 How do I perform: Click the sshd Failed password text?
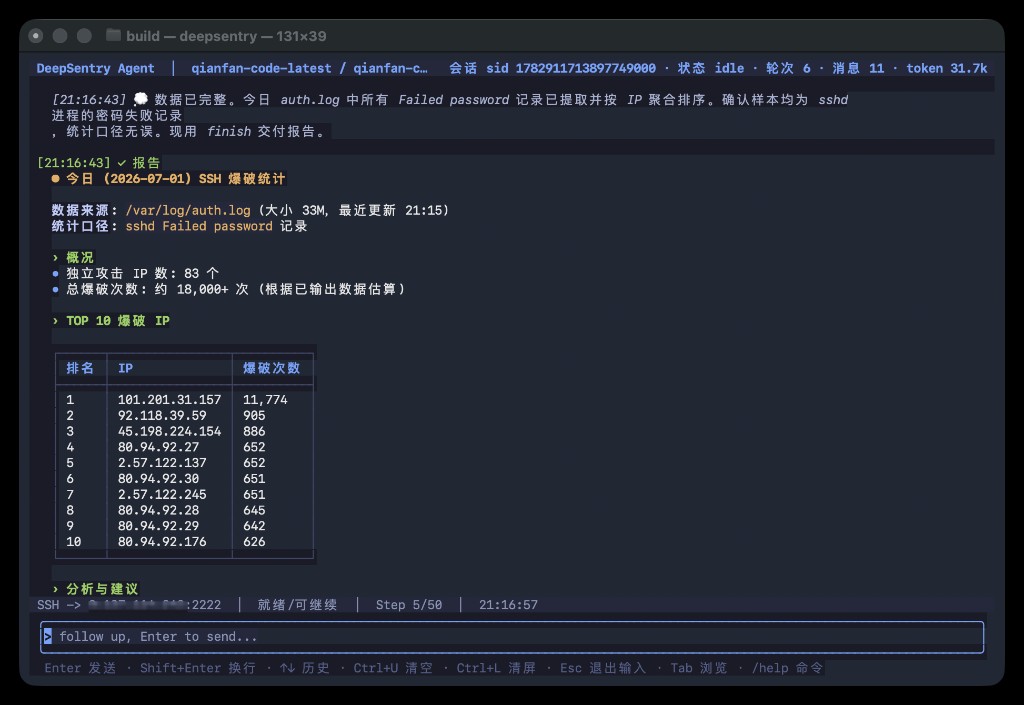[x=199, y=226]
